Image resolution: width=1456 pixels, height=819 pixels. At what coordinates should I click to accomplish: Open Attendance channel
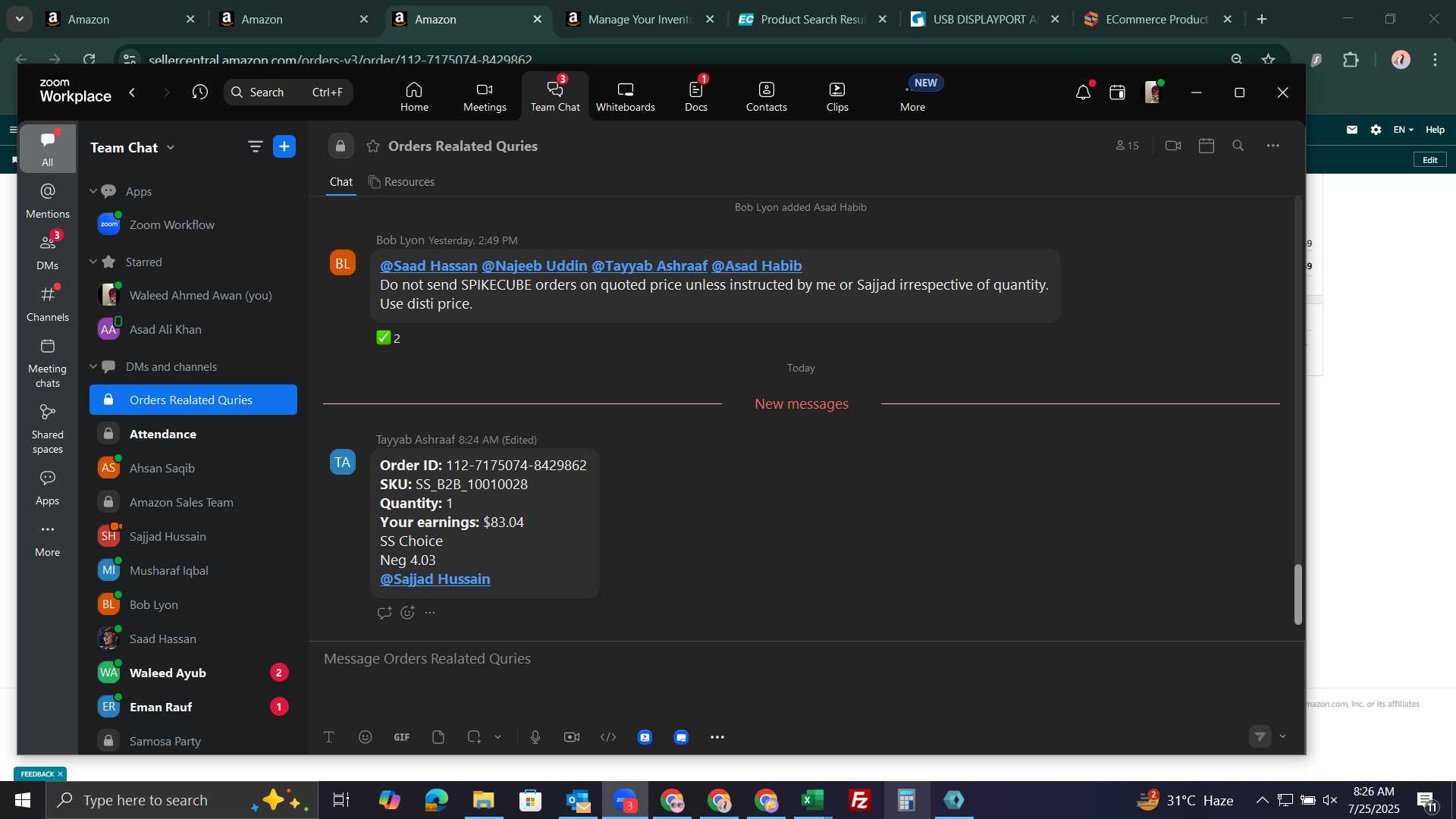point(193,435)
